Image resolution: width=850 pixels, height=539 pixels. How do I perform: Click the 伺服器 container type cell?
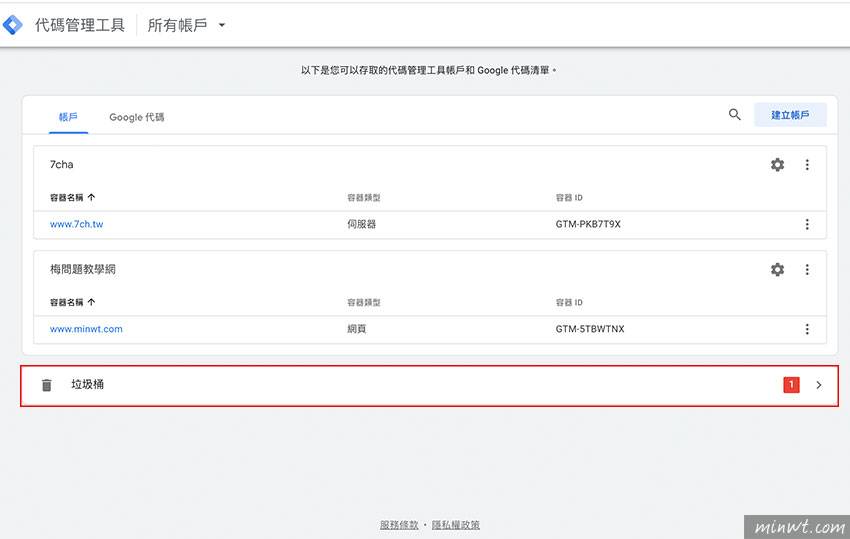coord(362,224)
